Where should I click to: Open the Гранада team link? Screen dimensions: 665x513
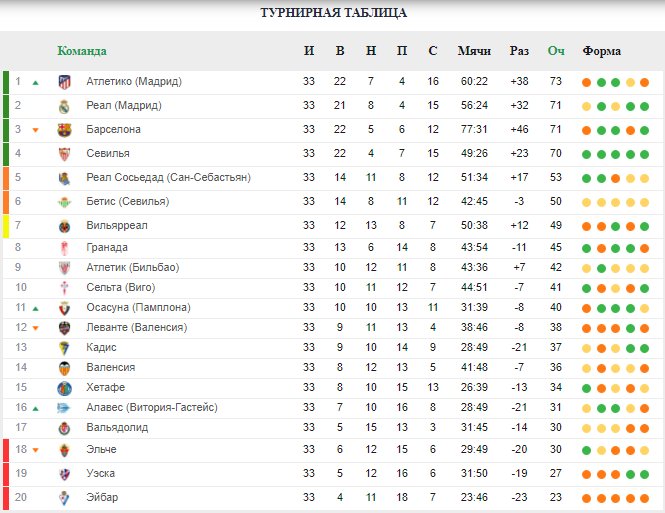pos(107,247)
